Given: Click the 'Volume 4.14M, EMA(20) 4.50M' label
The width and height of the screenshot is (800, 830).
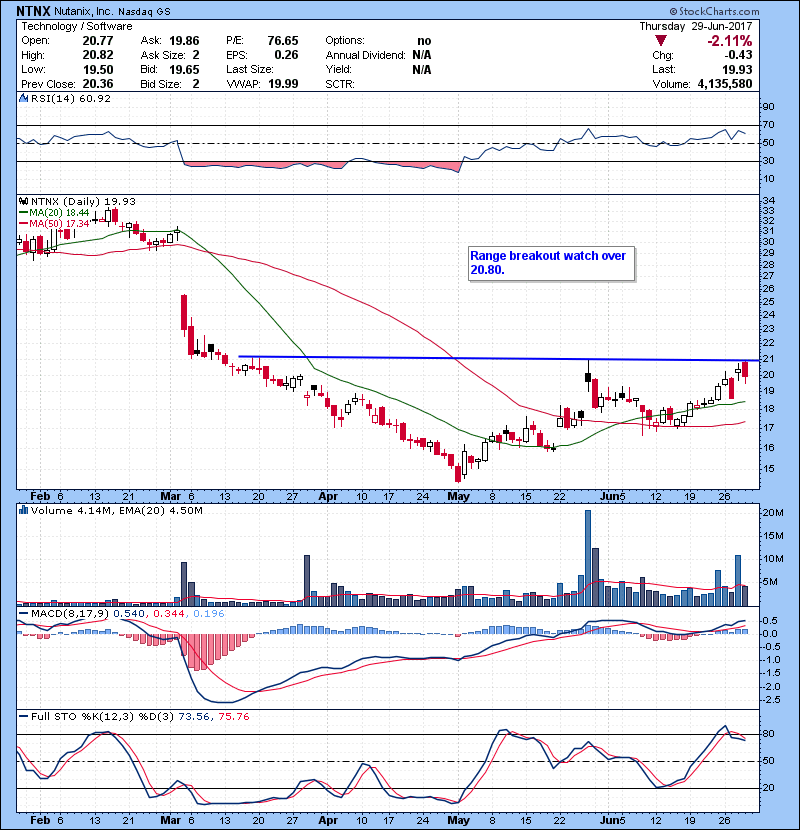Looking at the screenshot, I should [x=116, y=511].
